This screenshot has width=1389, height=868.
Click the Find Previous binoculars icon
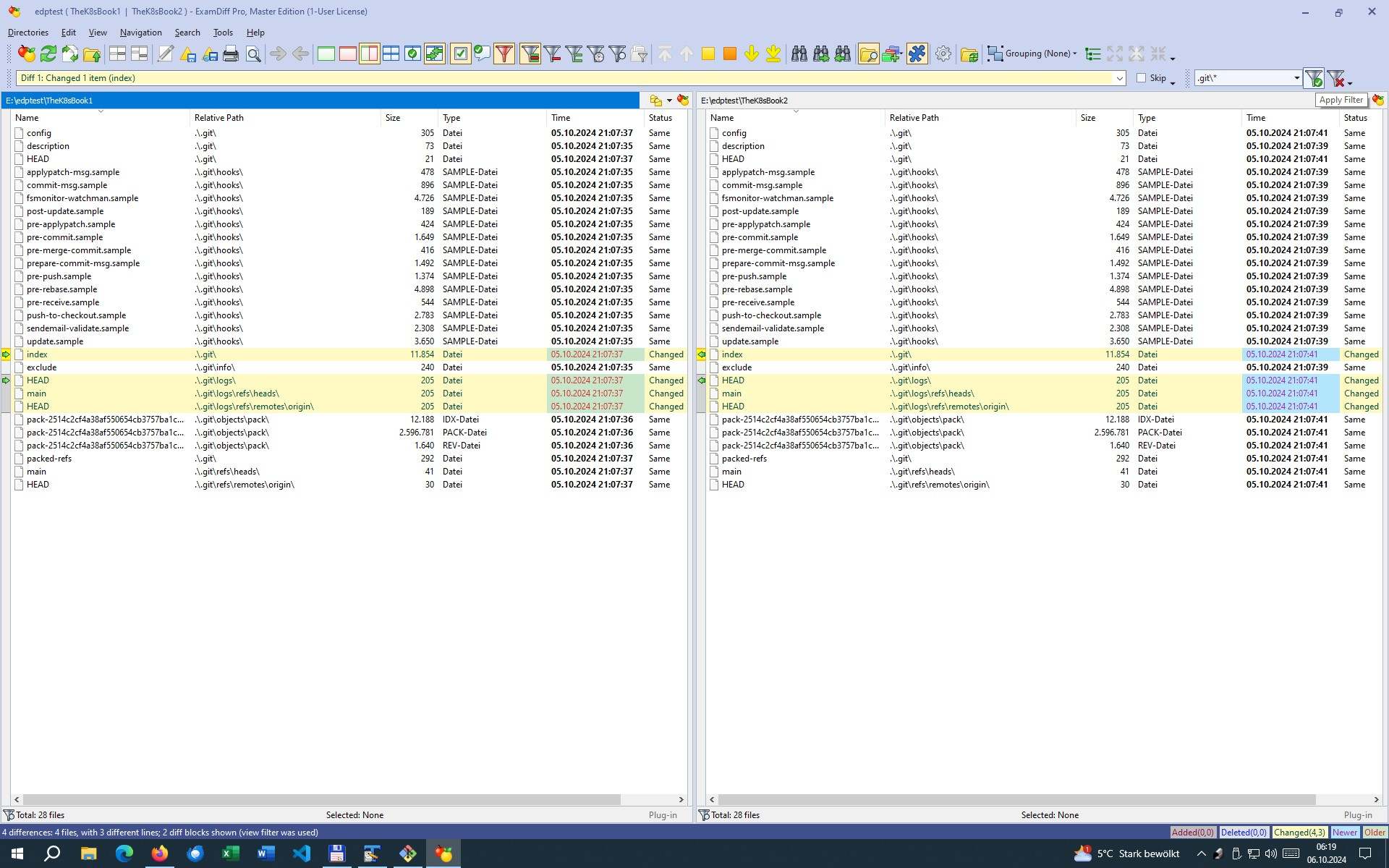[x=842, y=54]
